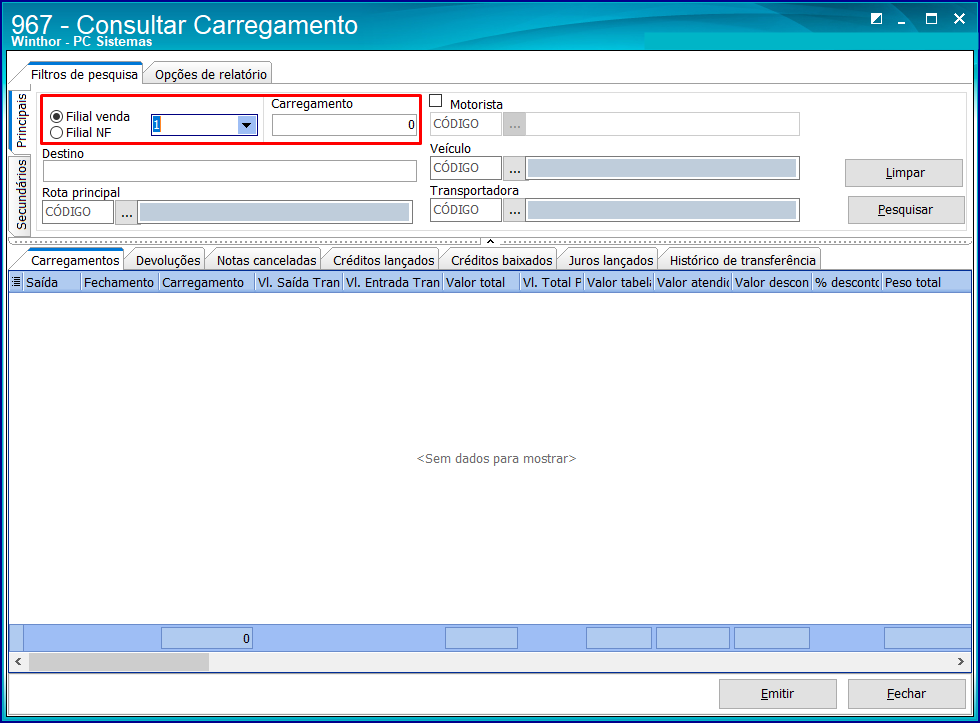Screen dimensions: 980x723
Task: Sort by Vl. Saída Tran column header
Action: (x=299, y=282)
